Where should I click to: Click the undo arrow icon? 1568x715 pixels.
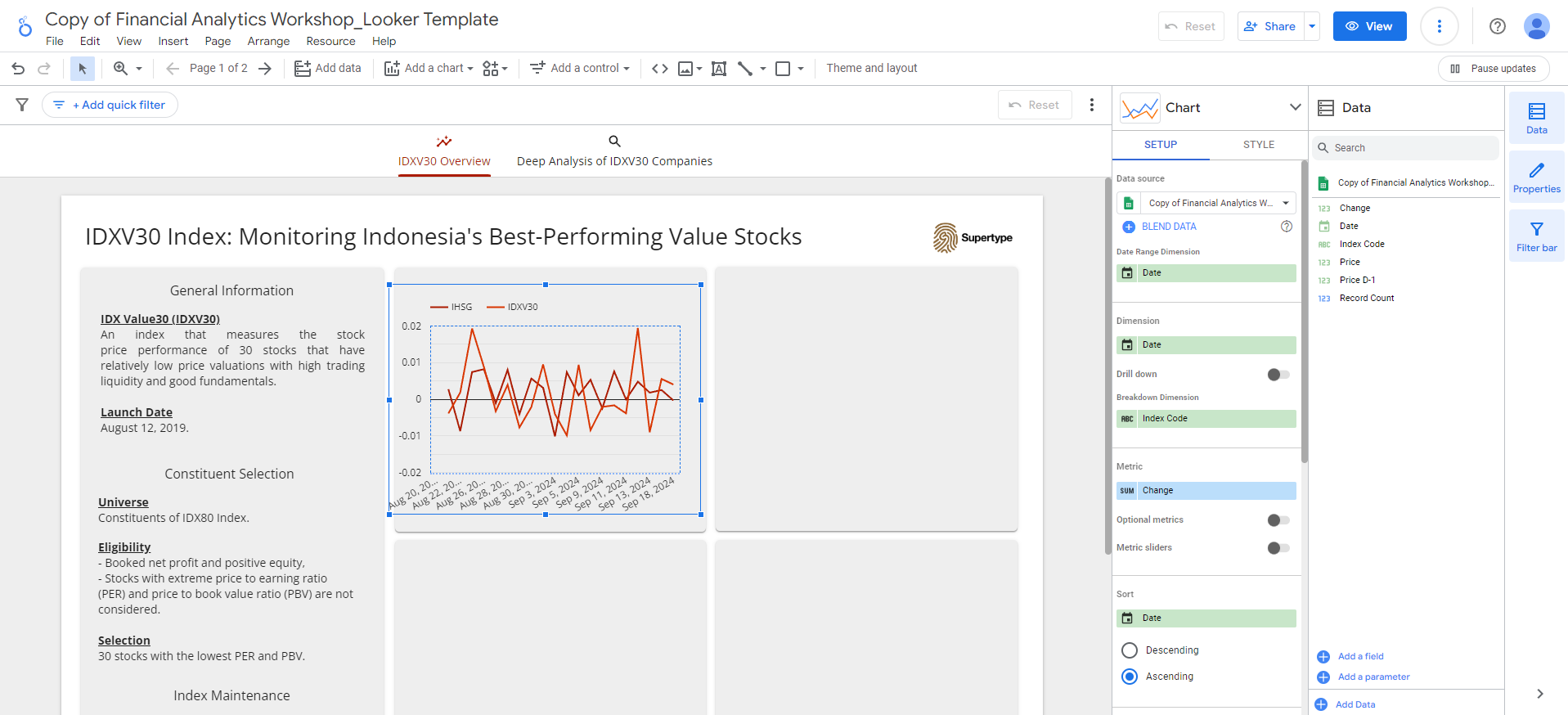(18, 69)
